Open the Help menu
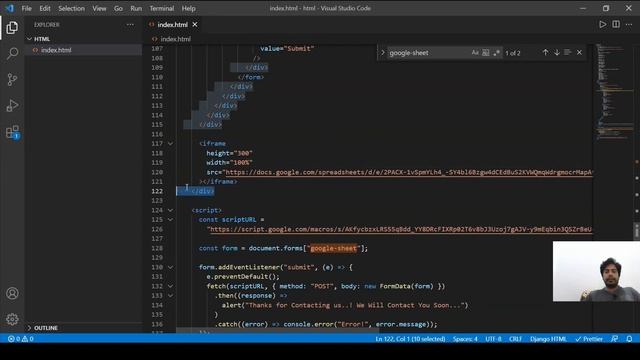This screenshot has width=640, height=360. pyautogui.click(x=189, y=8)
